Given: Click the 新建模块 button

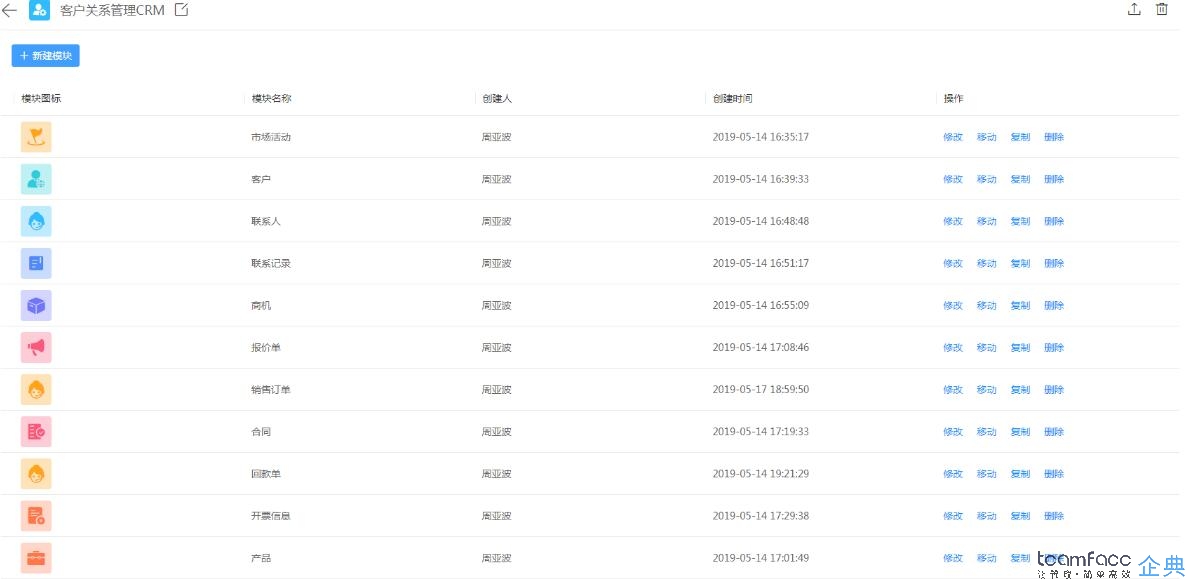Looking at the screenshot, I should tap(45, 55).
